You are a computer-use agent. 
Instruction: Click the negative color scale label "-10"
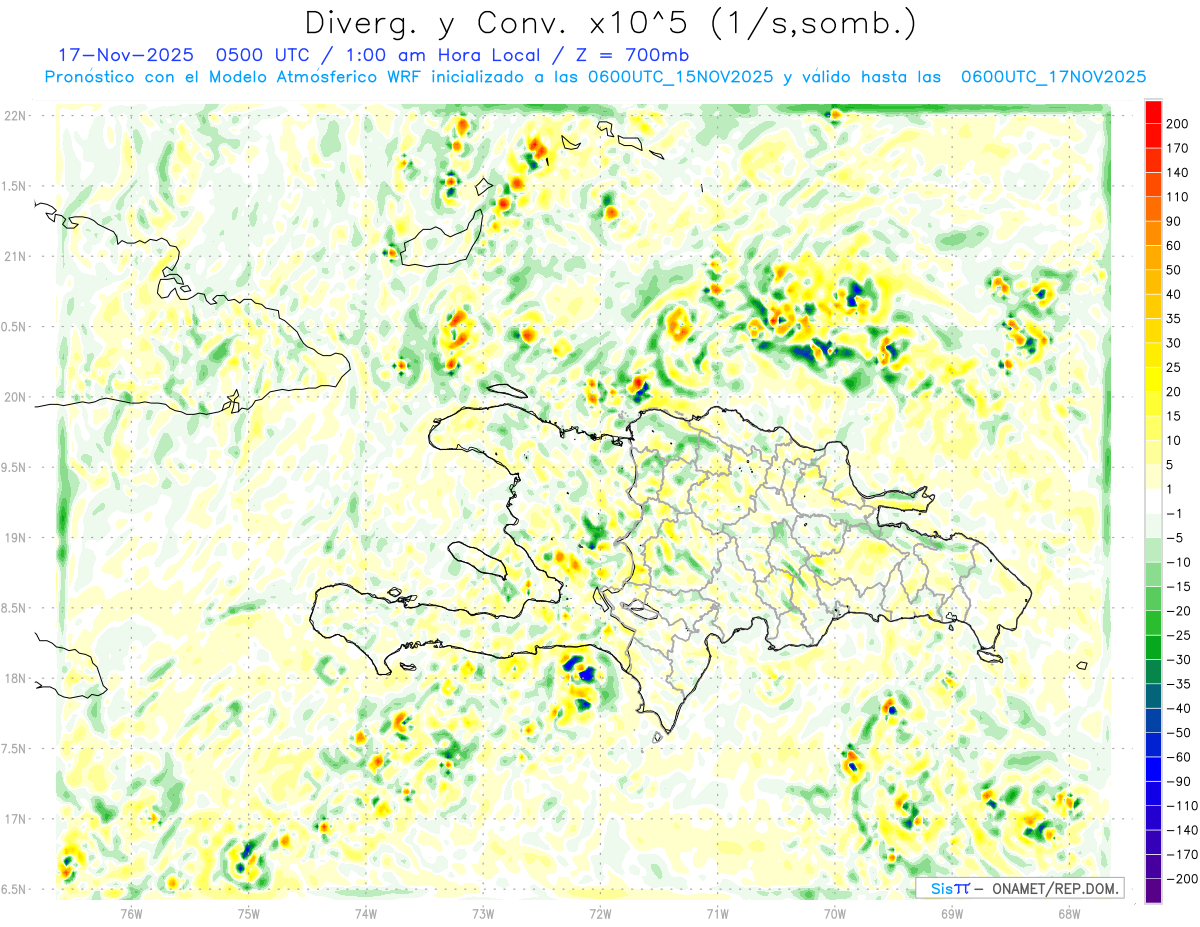pos(1179,562)
